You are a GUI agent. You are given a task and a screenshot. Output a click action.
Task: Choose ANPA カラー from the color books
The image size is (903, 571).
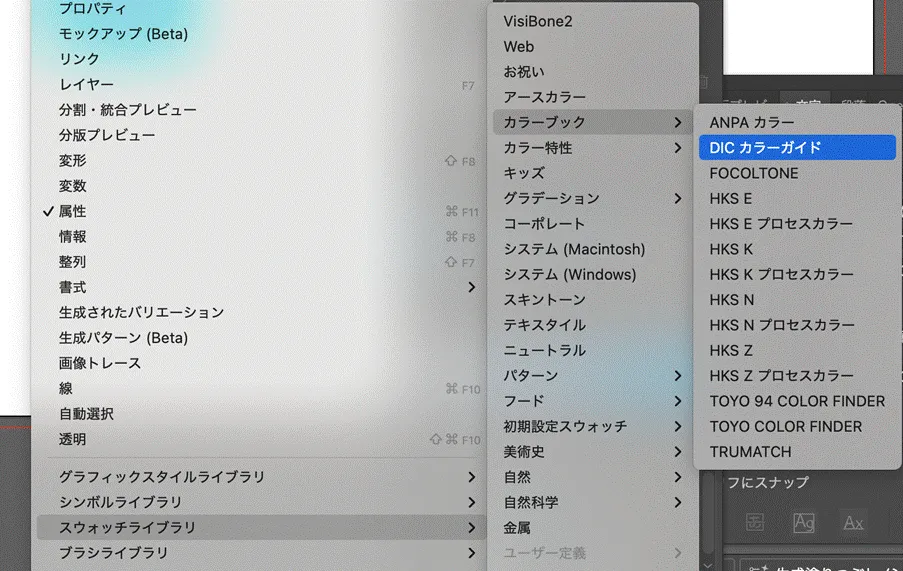coord(752,122)
